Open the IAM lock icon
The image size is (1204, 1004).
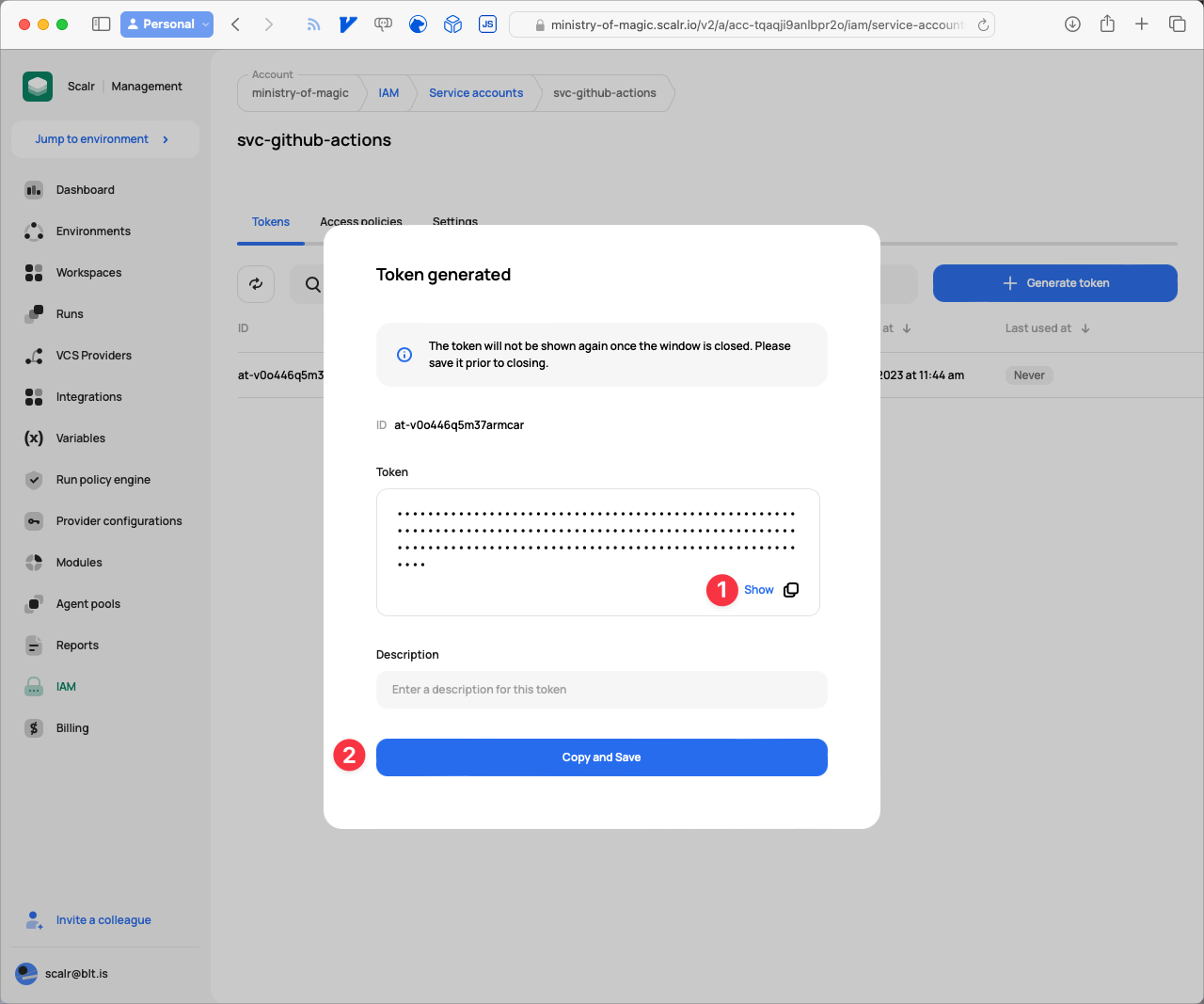(34, 687)
